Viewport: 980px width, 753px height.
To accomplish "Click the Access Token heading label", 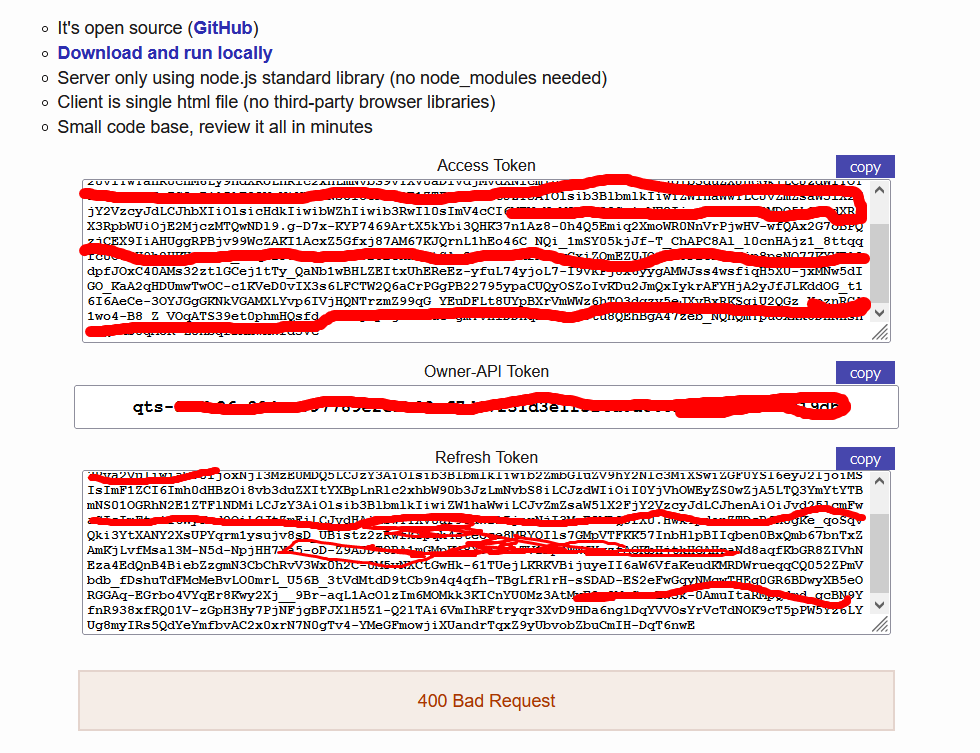I will [x=486, y=166].
